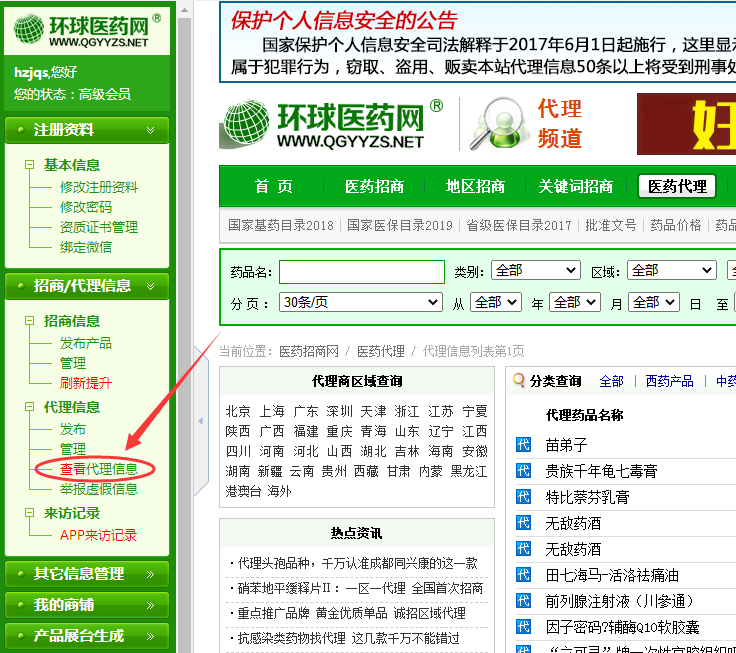The image size is (736, 653).
Task: Click the 代 icon beside 田七海马-活洛祛痛油
Action: 523,575
